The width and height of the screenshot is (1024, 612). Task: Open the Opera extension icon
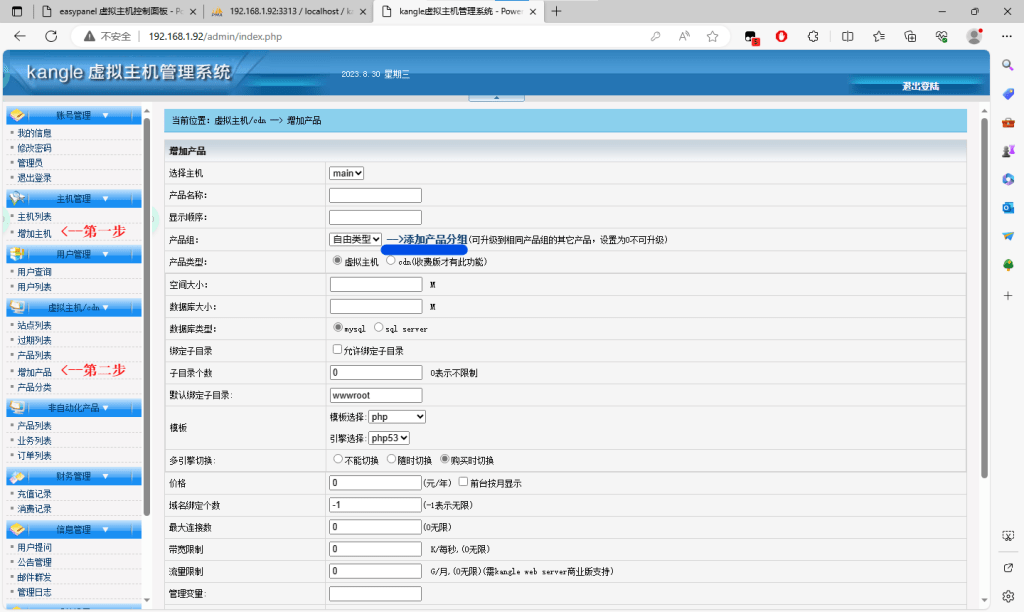click(x=781, y=36)
